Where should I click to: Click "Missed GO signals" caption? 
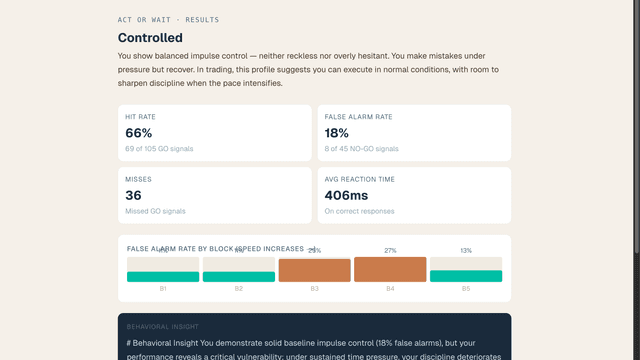click(155, 211)
